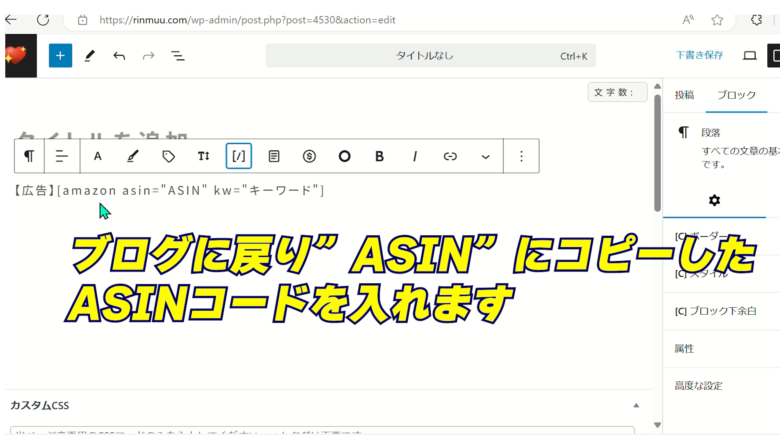Open the タイトルなし command palette bar
This screenshot has width=780, height=439.
click(432, 56)
